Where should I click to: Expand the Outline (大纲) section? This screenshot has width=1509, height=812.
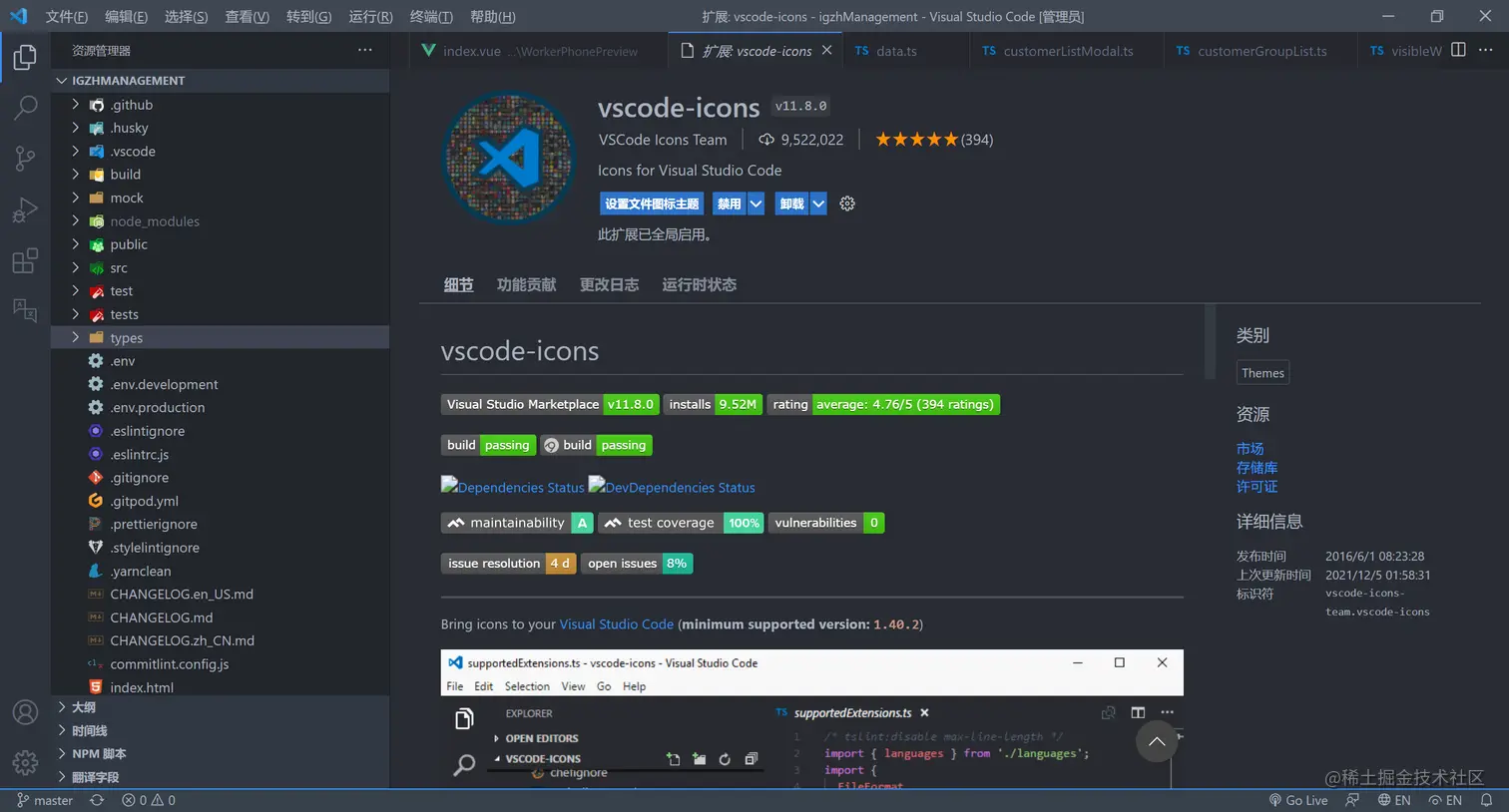220,707
